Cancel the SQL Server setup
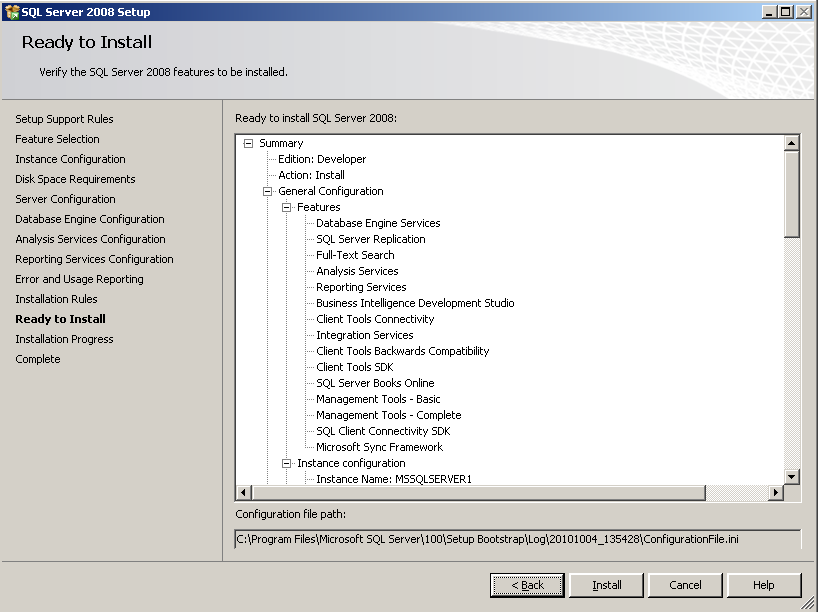Viewport: 818px width, 612px height. pyautogui.click(x=685, y=585)
